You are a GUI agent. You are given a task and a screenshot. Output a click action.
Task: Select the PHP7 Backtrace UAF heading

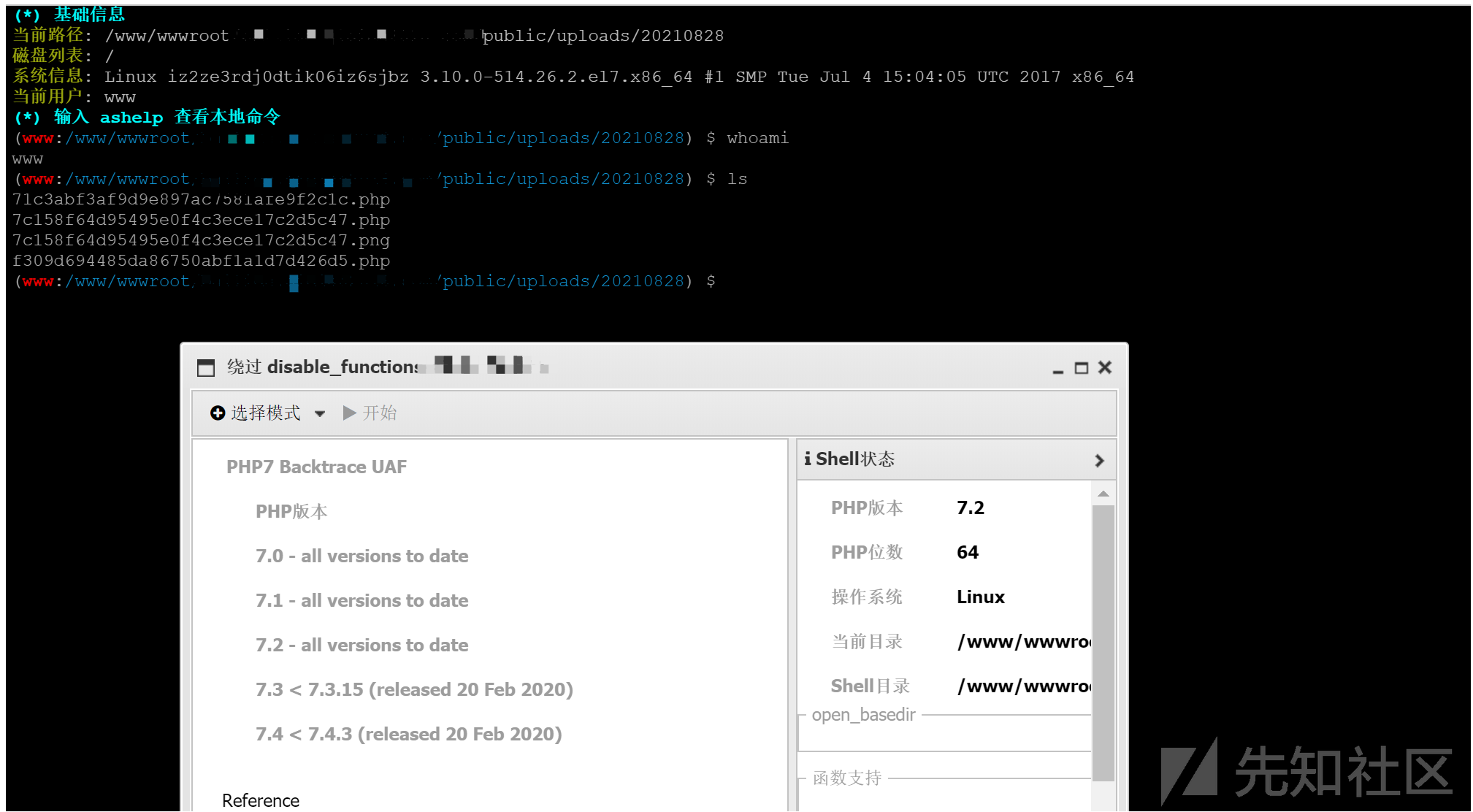(316, 467)
